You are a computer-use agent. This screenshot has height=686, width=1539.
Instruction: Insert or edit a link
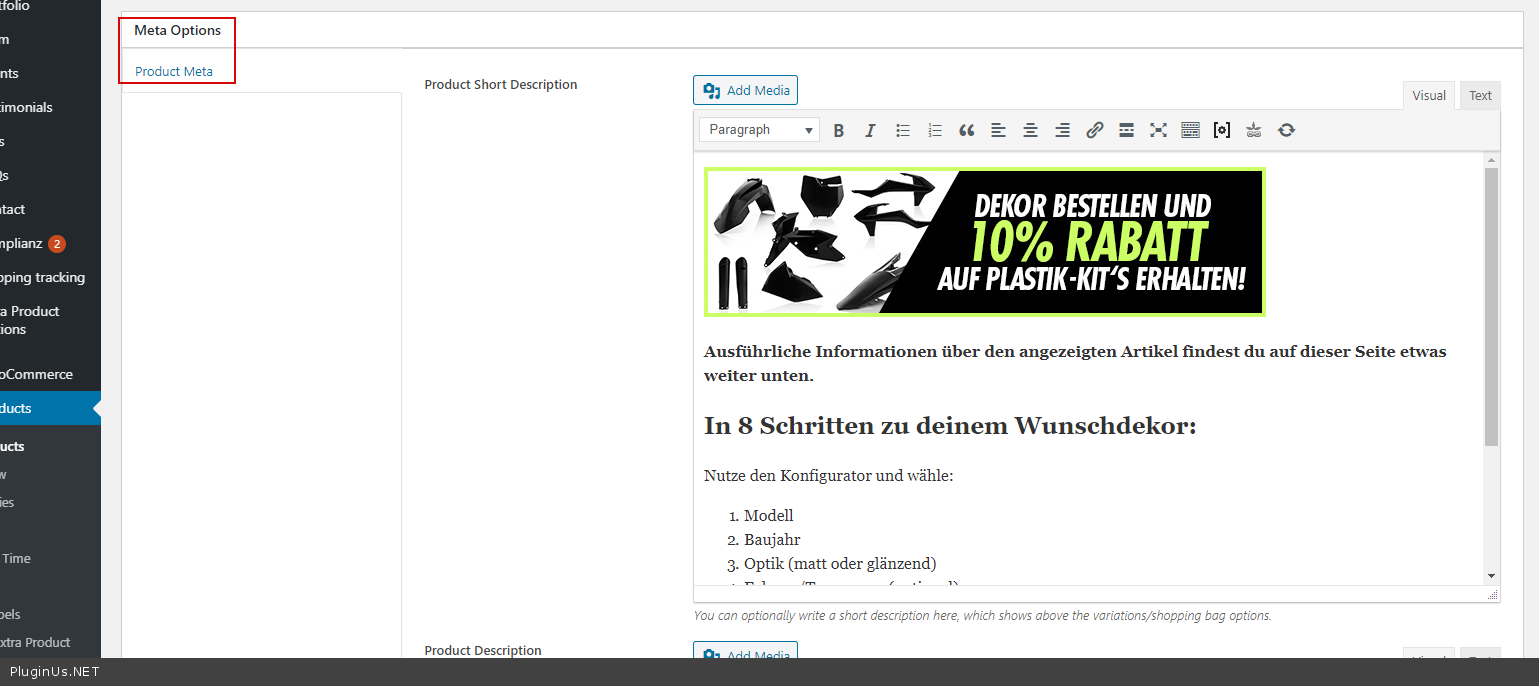coord(1094,130)
